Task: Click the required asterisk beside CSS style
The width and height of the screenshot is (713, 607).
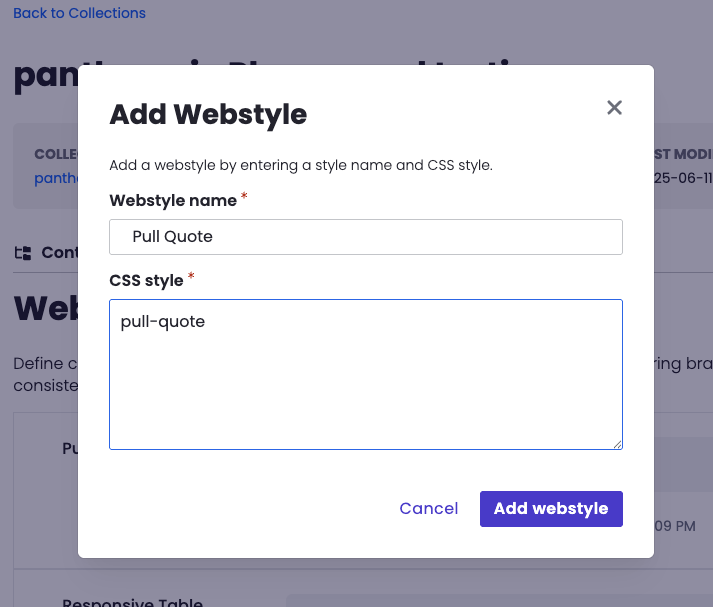Action: point(191,278)
